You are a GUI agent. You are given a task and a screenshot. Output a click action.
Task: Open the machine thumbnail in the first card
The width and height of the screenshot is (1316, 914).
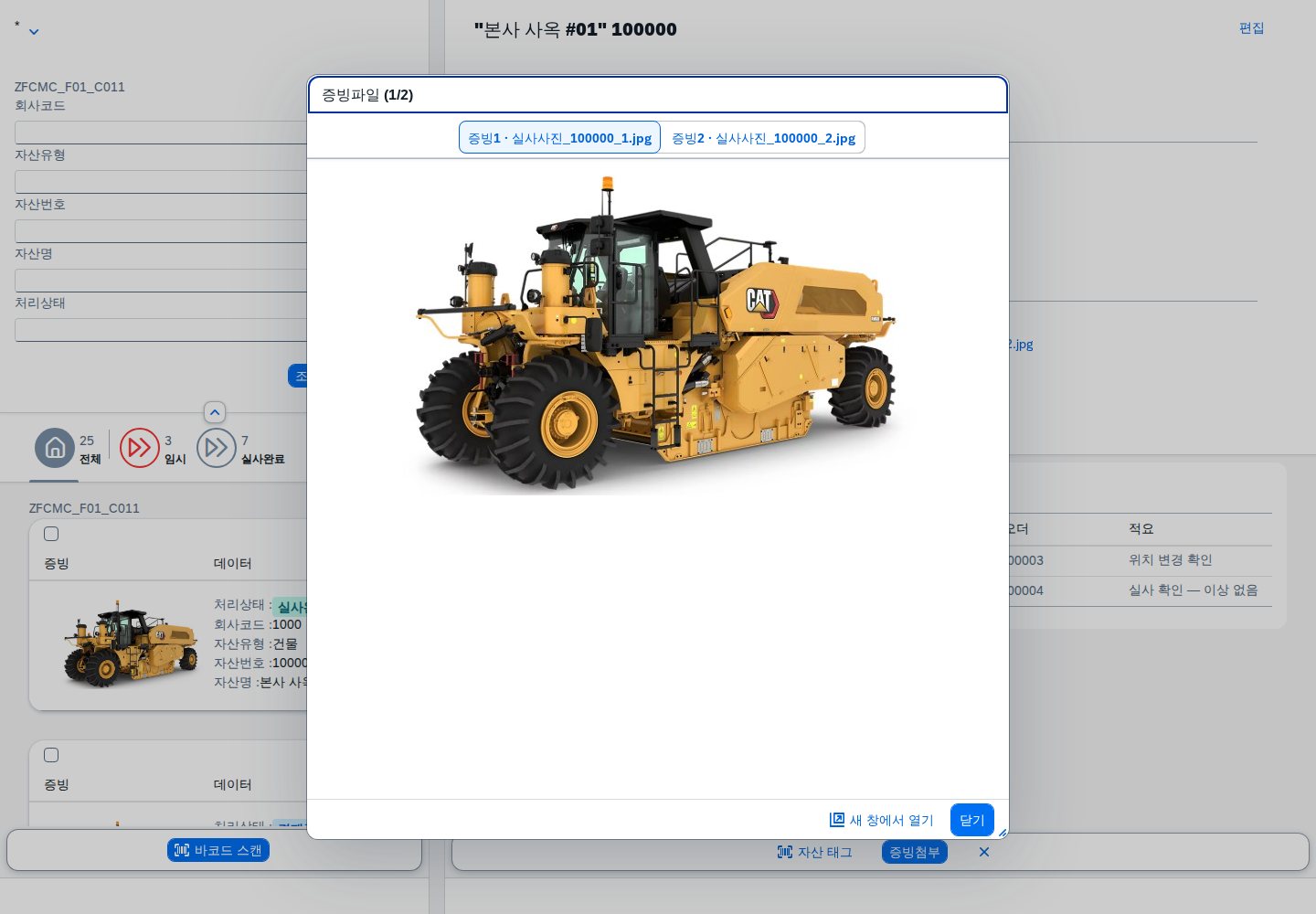point(130,643)
